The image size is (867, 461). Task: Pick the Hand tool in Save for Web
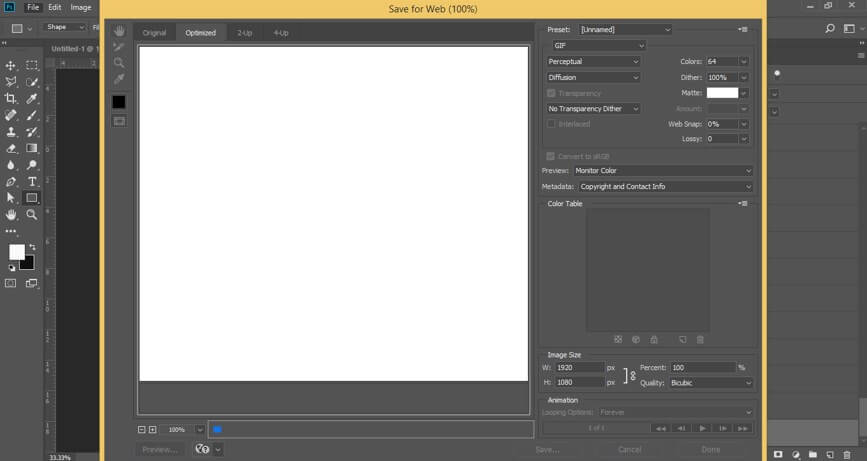119,32
